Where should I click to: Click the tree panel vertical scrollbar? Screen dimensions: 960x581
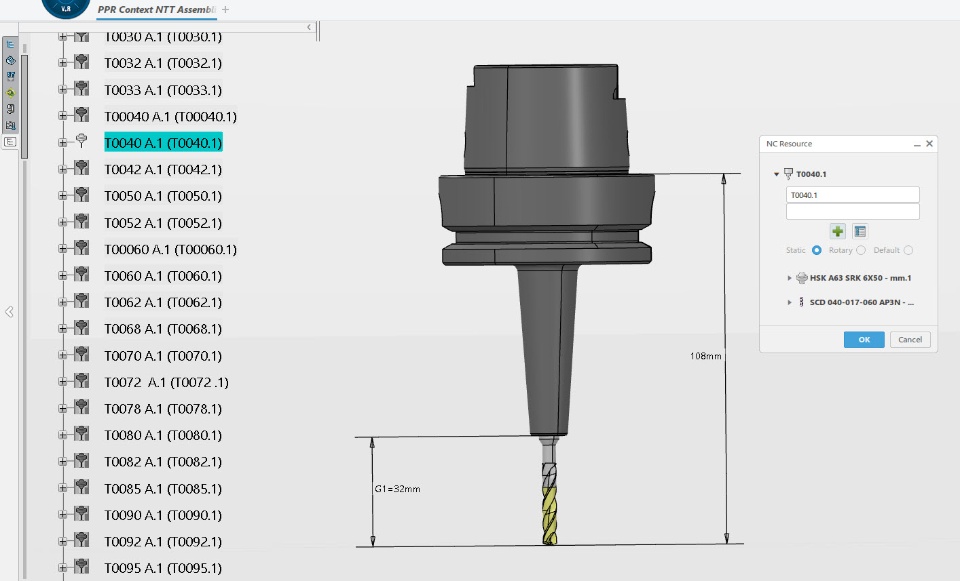[x=24, y=107]
